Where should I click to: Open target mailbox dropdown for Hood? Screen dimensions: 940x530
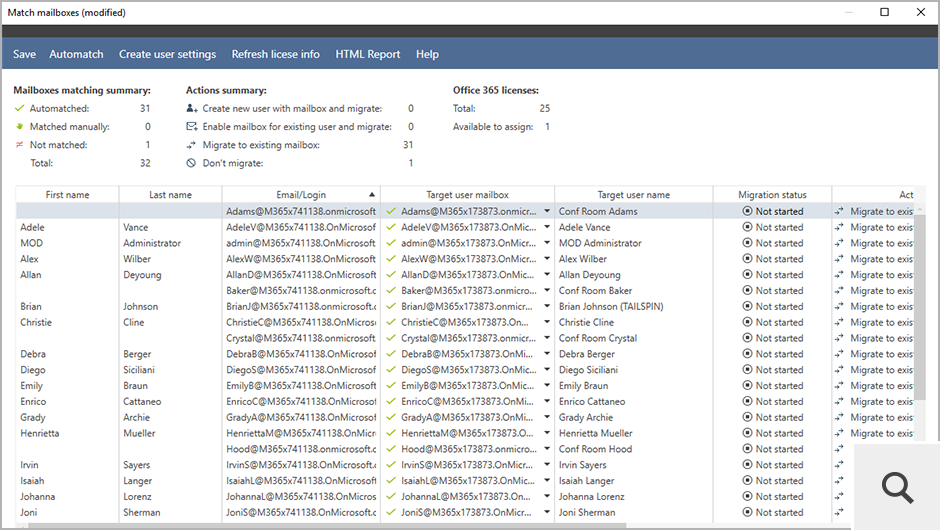click(547, 449)
